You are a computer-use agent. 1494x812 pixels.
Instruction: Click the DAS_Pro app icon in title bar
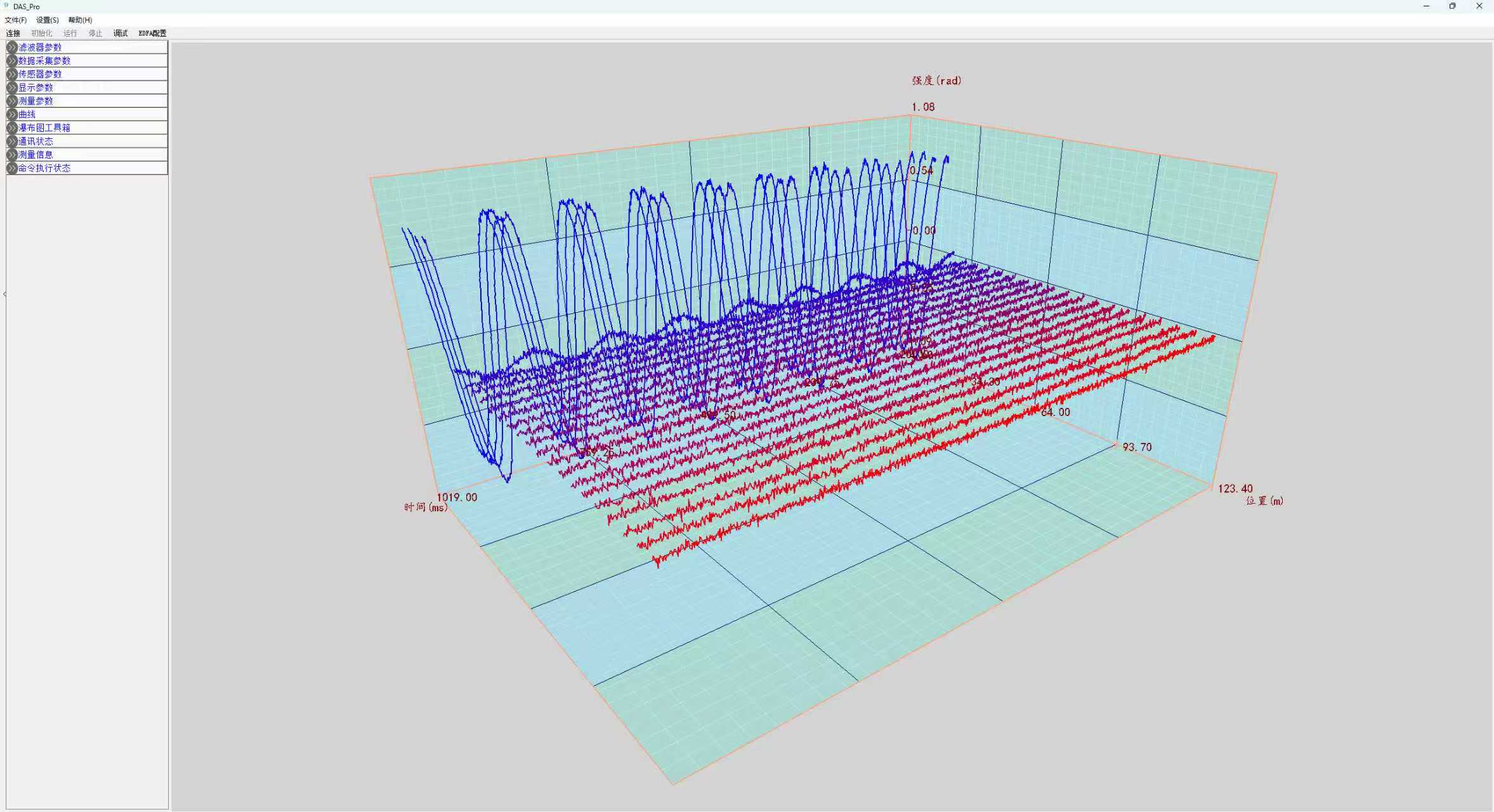pyautogui.click(x=6, y=6)
